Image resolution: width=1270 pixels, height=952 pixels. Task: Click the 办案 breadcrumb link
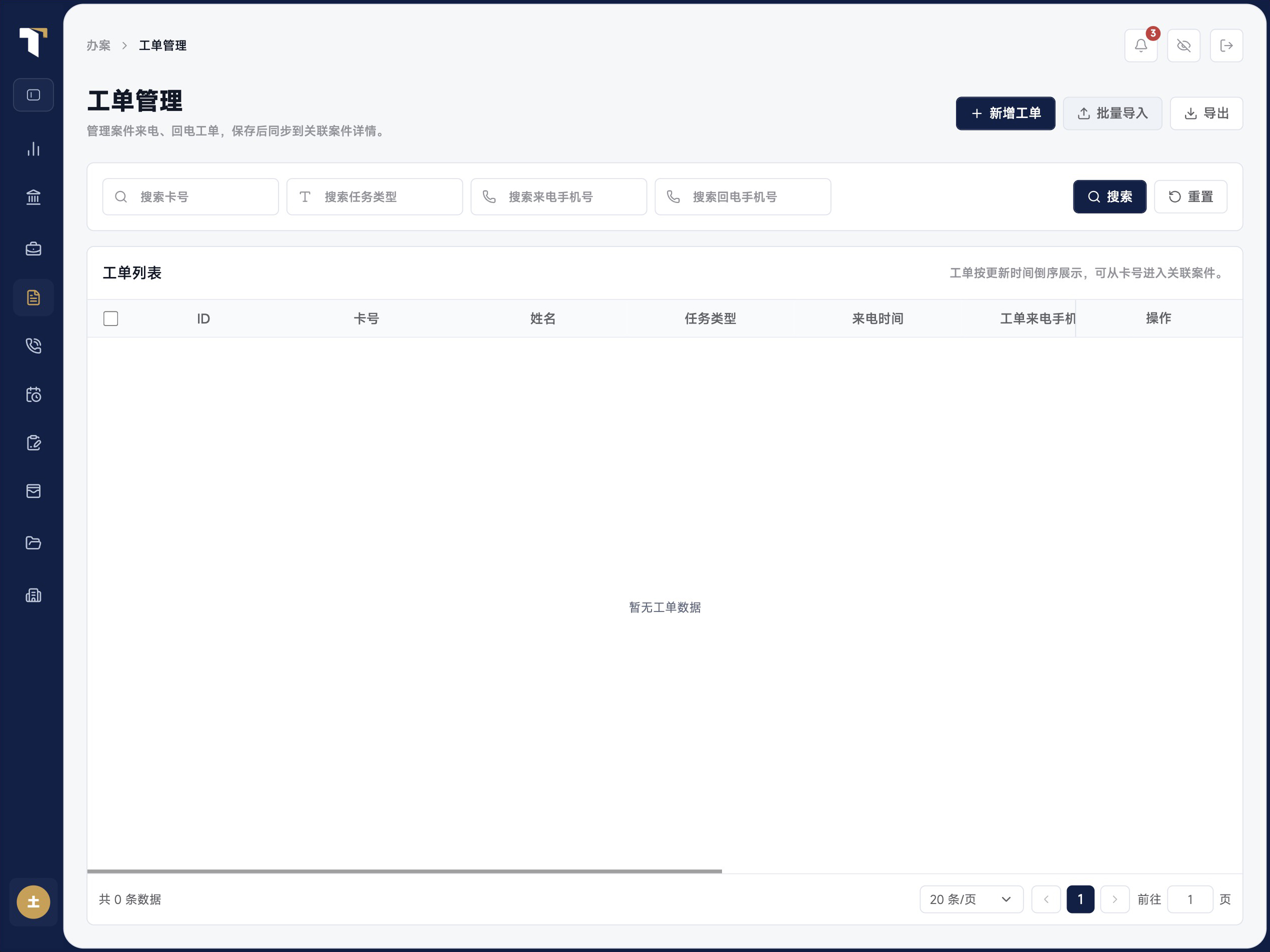pyautogui.click(x=99, y=45)
